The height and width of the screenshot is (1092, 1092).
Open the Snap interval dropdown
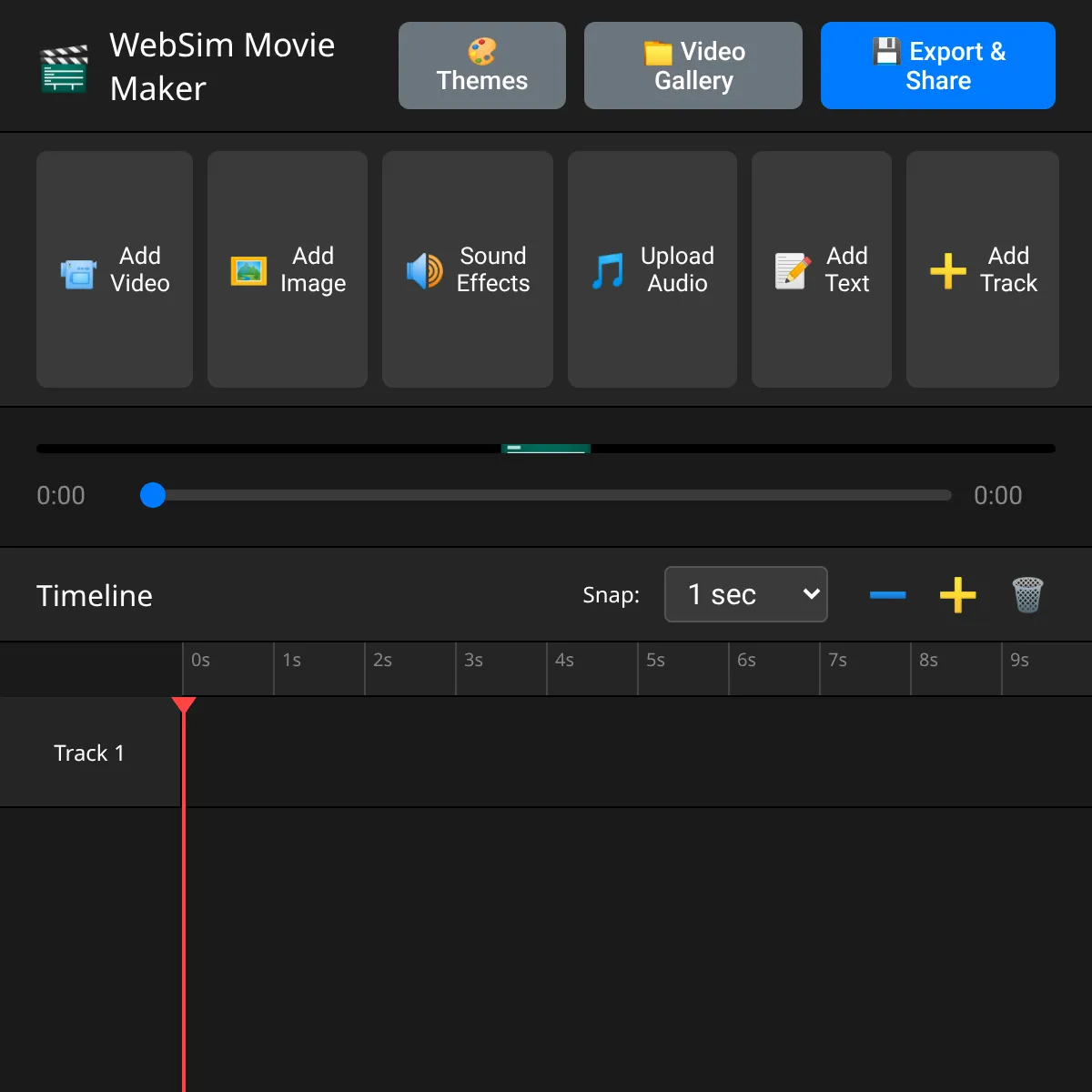pyautogui.click(x=745, y=594)
